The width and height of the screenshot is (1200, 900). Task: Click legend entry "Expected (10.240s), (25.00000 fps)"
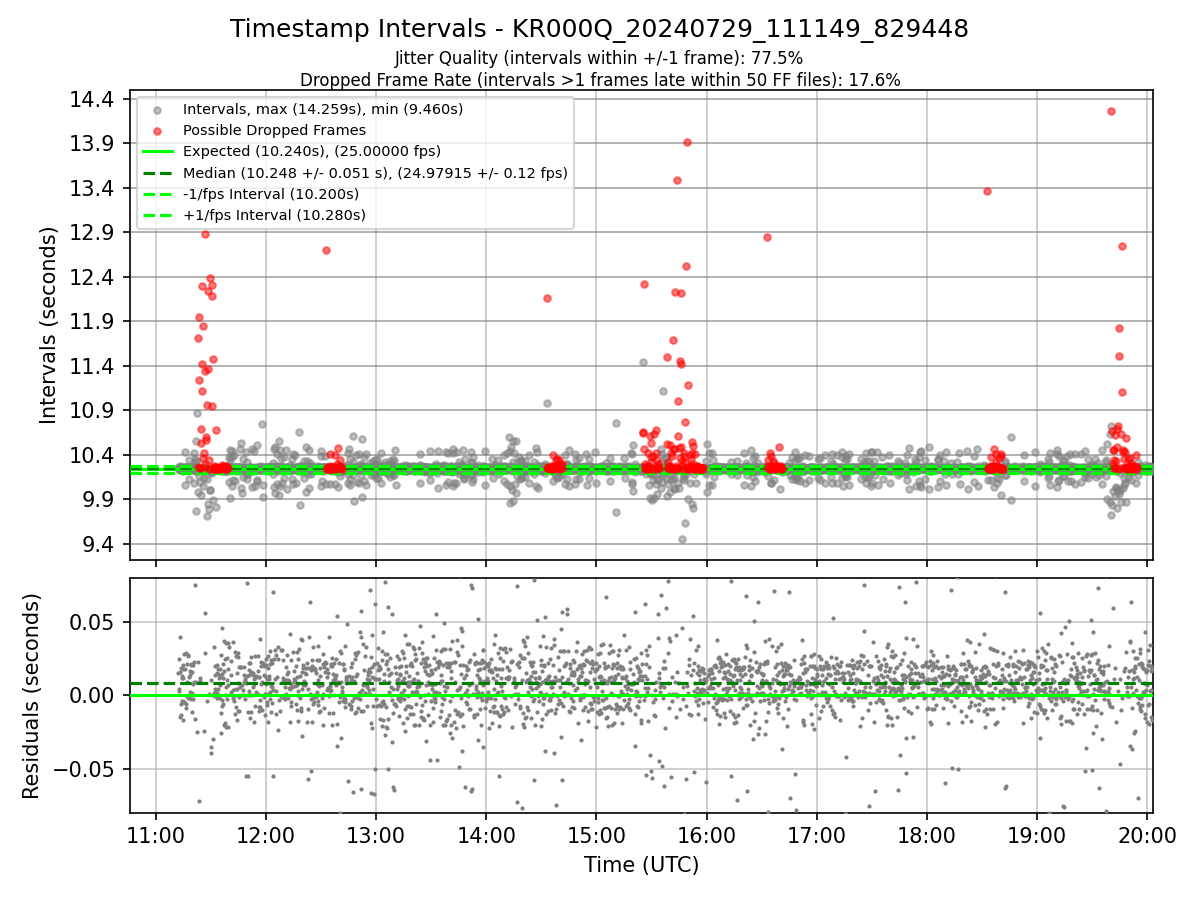(x=312, y=151)
